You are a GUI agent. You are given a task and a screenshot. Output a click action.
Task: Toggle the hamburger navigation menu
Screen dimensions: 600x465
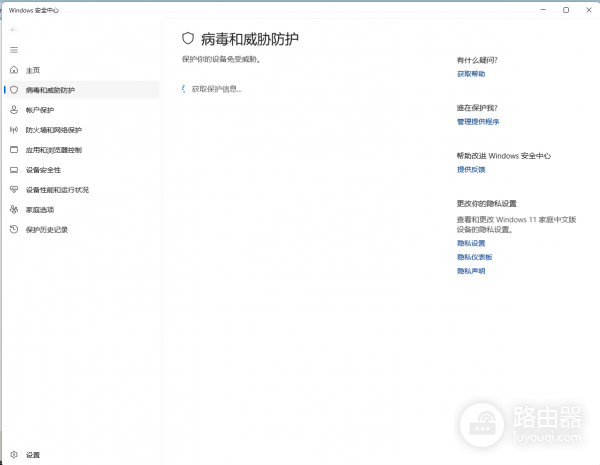tap(14, 50)
